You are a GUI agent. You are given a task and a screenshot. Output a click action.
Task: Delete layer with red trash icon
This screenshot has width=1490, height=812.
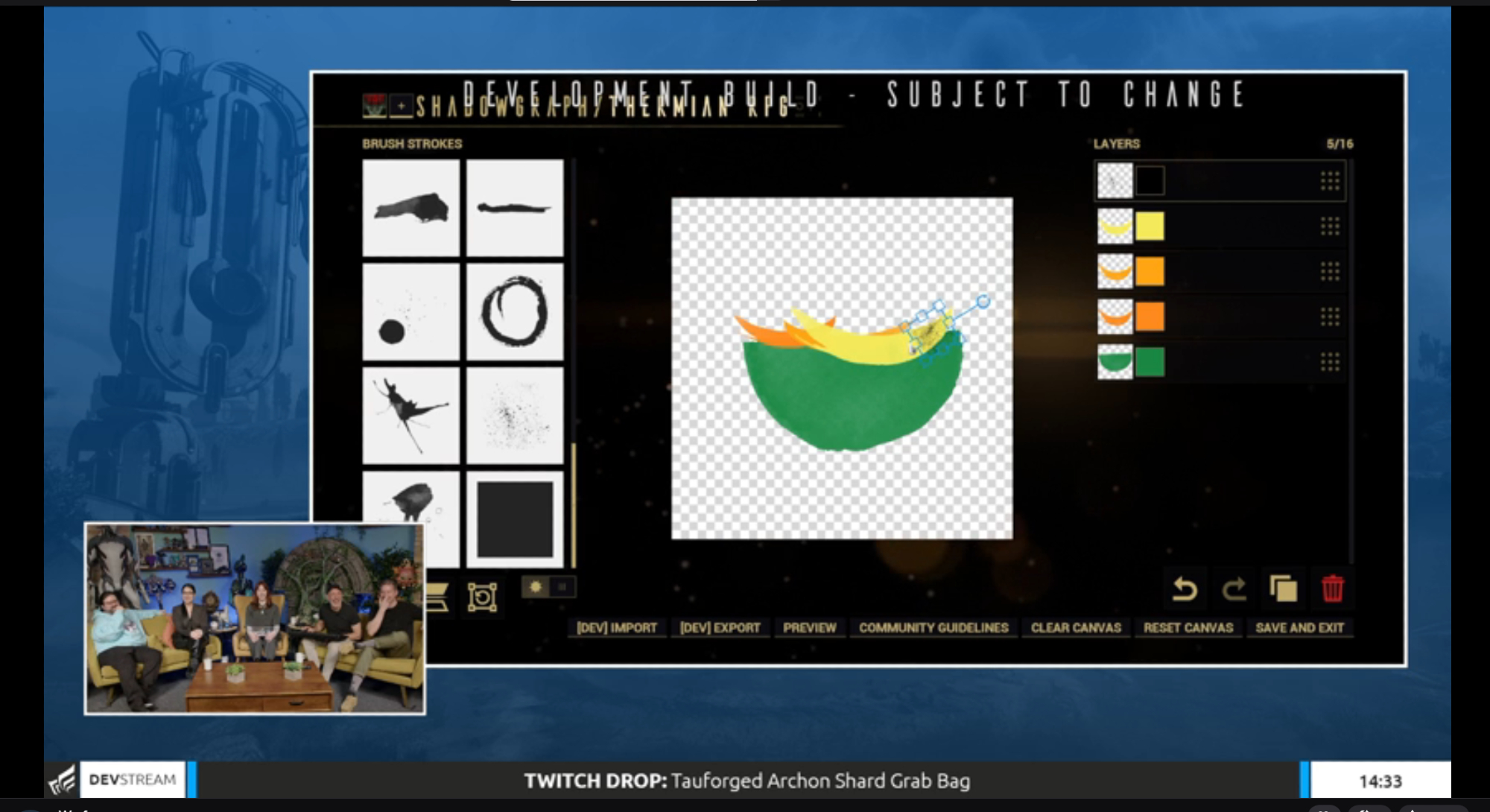click(x=1332, y=589)
